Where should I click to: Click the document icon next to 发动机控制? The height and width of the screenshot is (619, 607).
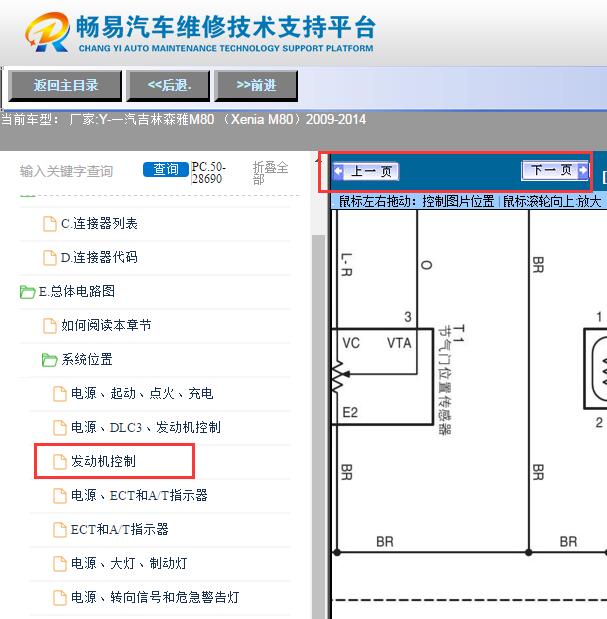pos(60,462)
